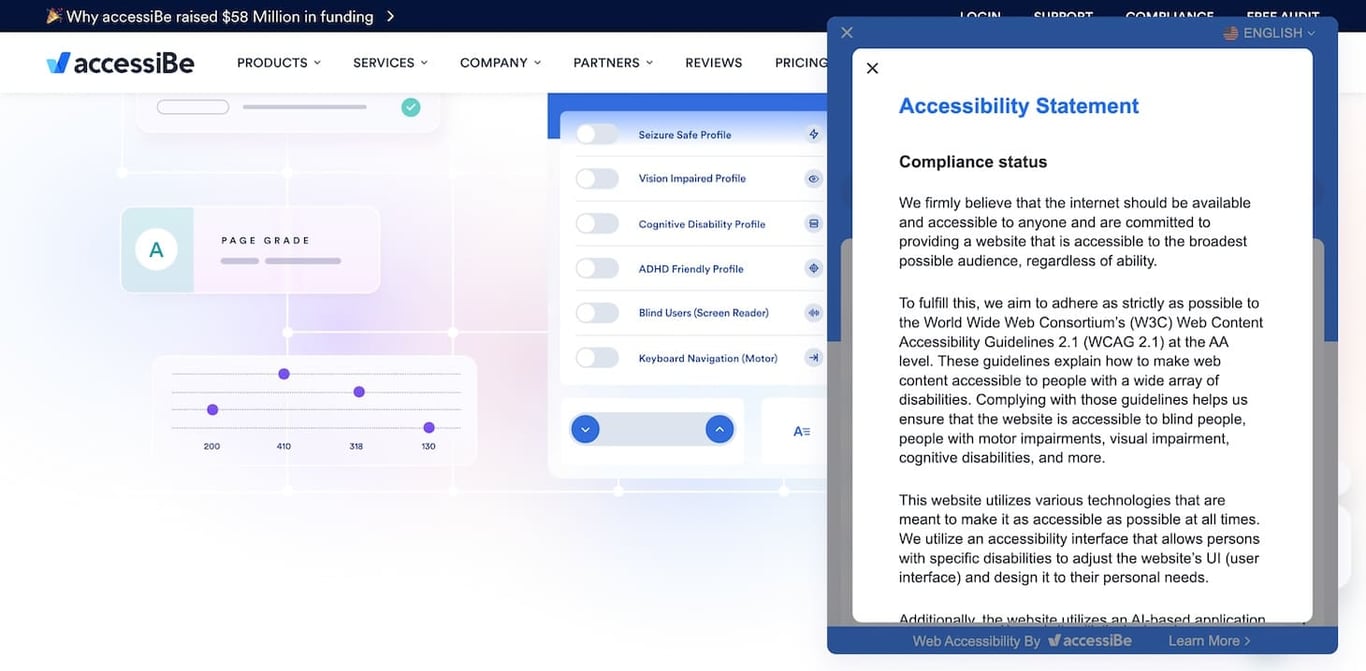Switch to the REVIEWS nav item
The width and height of the screenshot is (1366, 671).
tap(713, 62)
